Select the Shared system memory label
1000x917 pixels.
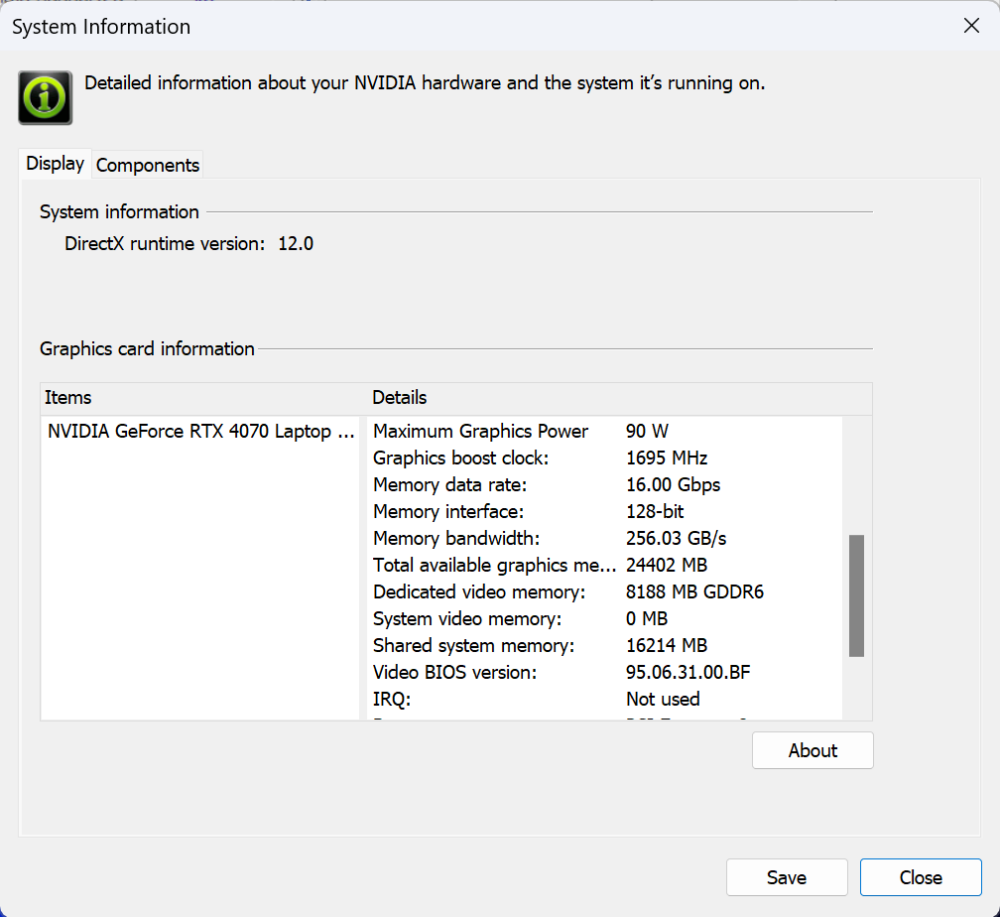(474, 646)
